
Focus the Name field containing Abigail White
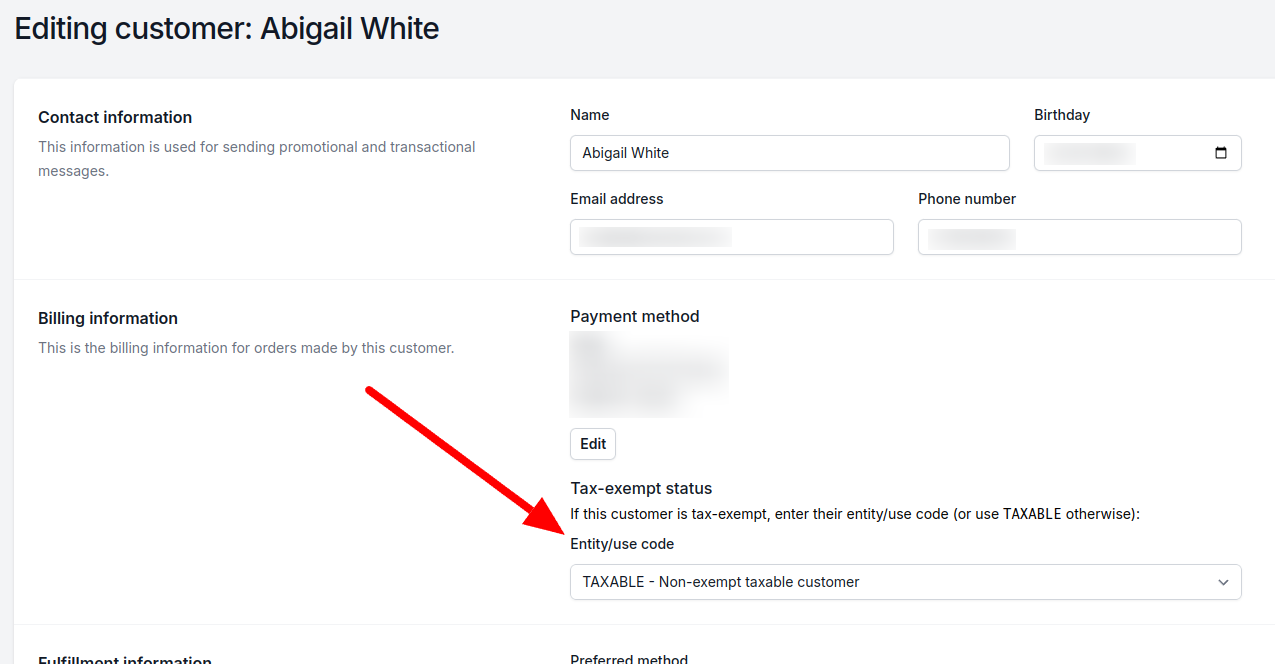point(789,153)
